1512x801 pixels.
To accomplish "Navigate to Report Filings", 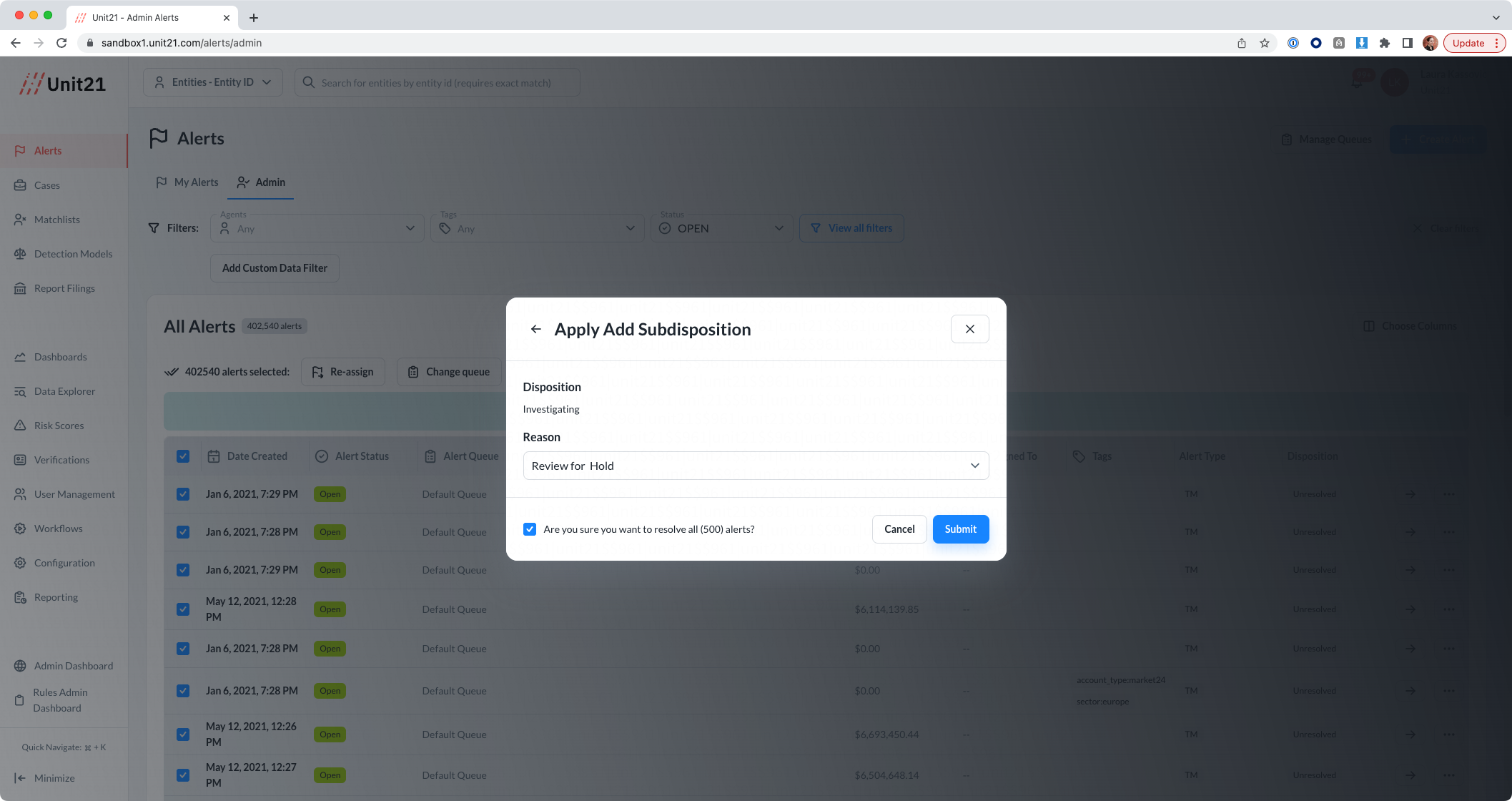I will click(64, 288).
